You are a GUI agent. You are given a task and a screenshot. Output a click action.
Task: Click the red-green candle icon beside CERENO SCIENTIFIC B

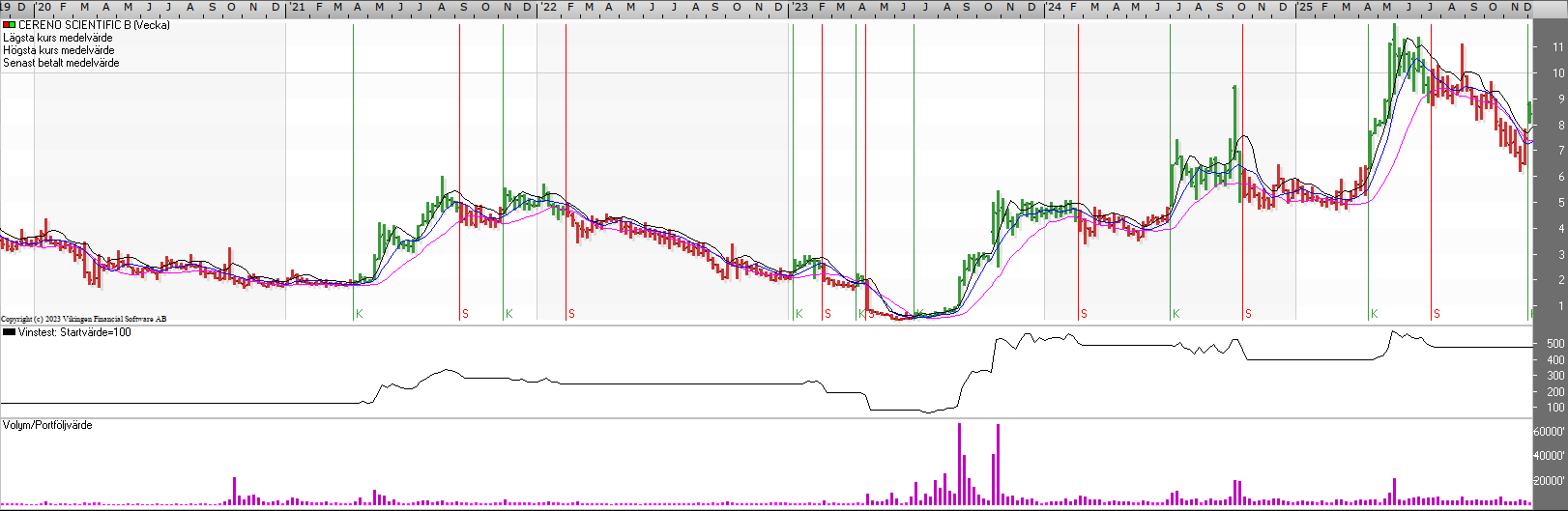[10, 25]
